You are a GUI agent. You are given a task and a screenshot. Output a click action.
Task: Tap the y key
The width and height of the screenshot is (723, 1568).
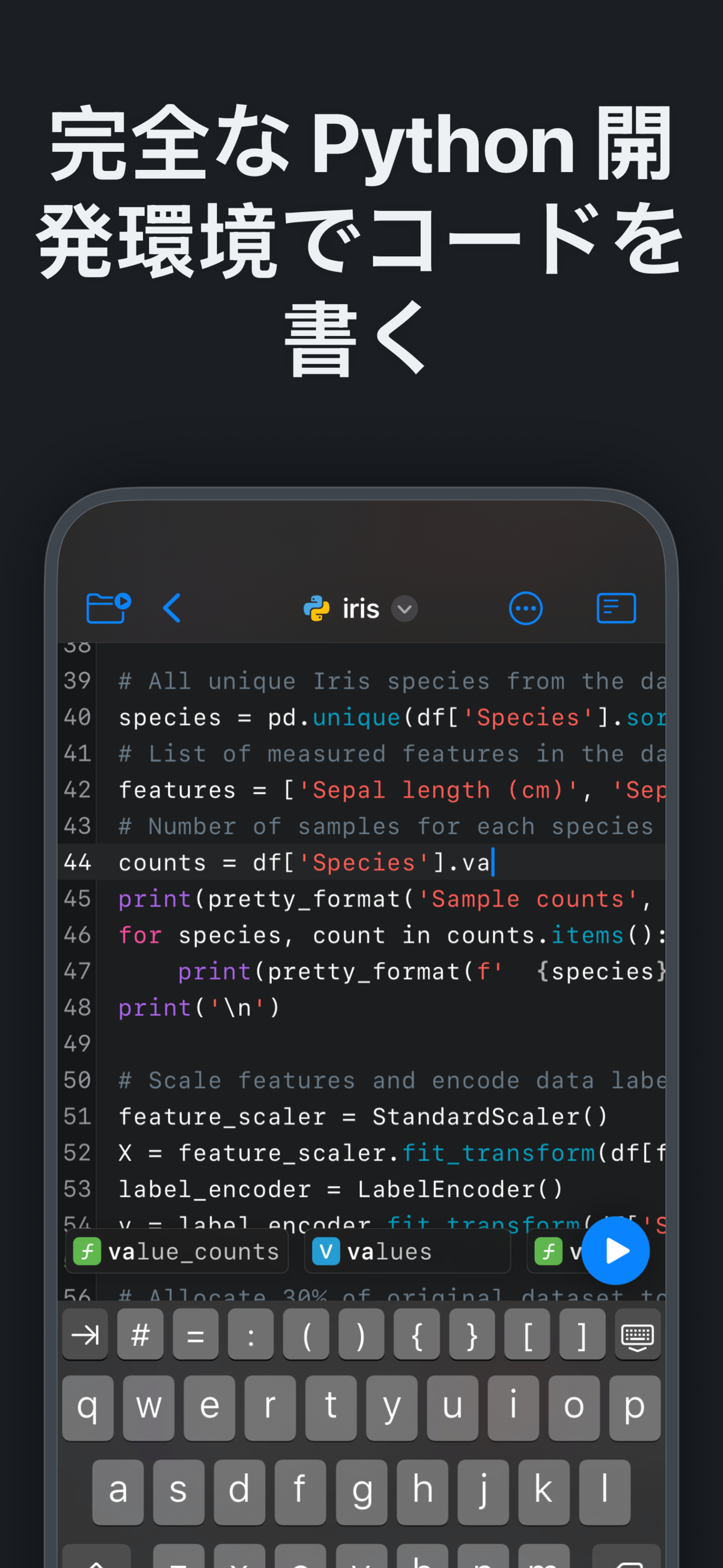coord(392,1407)
